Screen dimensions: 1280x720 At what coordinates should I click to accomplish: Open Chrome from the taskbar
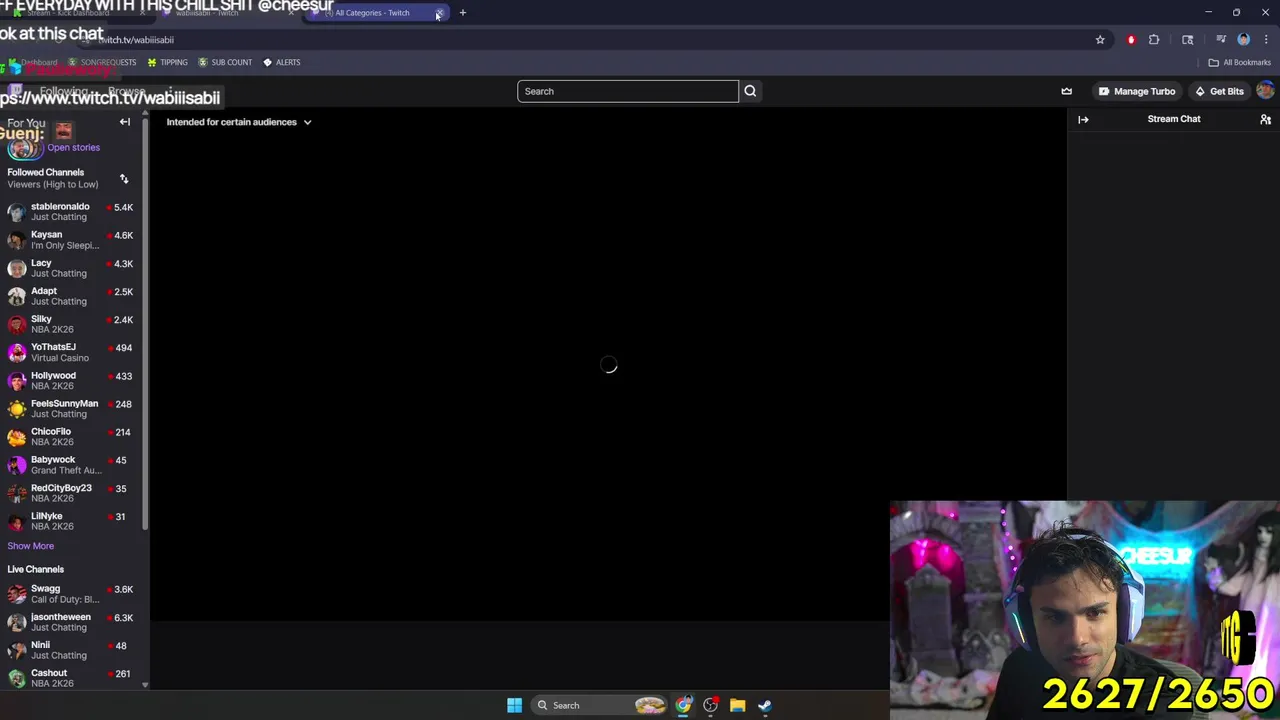click(683, 705)
